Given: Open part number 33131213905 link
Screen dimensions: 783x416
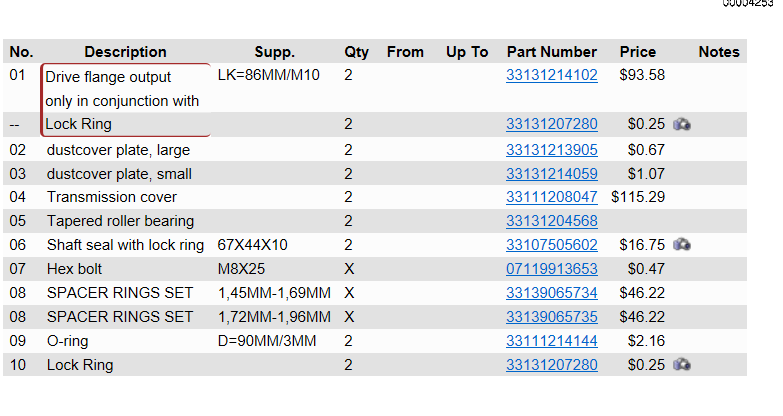Looking at the screenshot, I should coord(552,150).
